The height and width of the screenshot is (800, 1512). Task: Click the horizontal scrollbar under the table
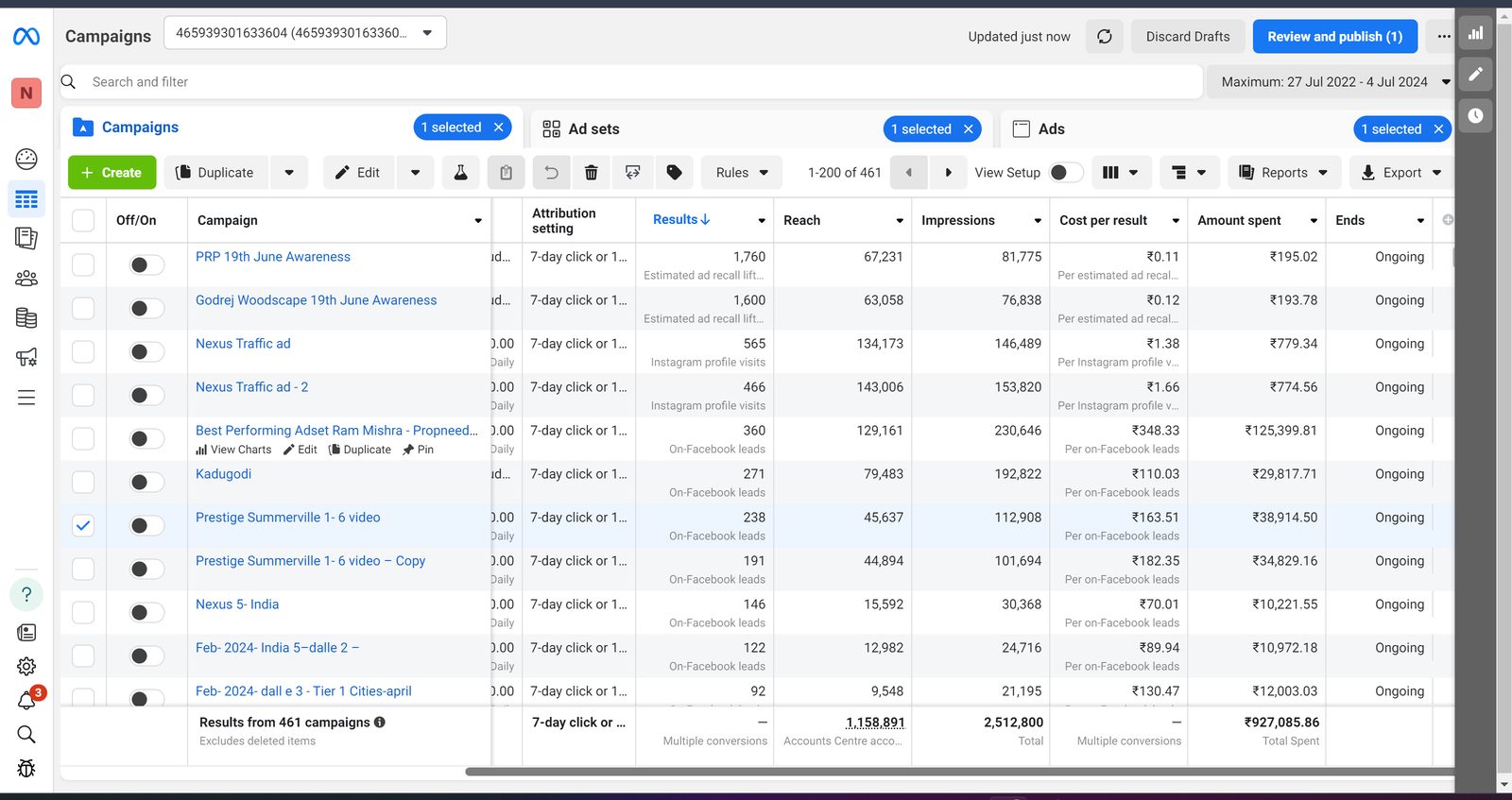coord(959,772)
